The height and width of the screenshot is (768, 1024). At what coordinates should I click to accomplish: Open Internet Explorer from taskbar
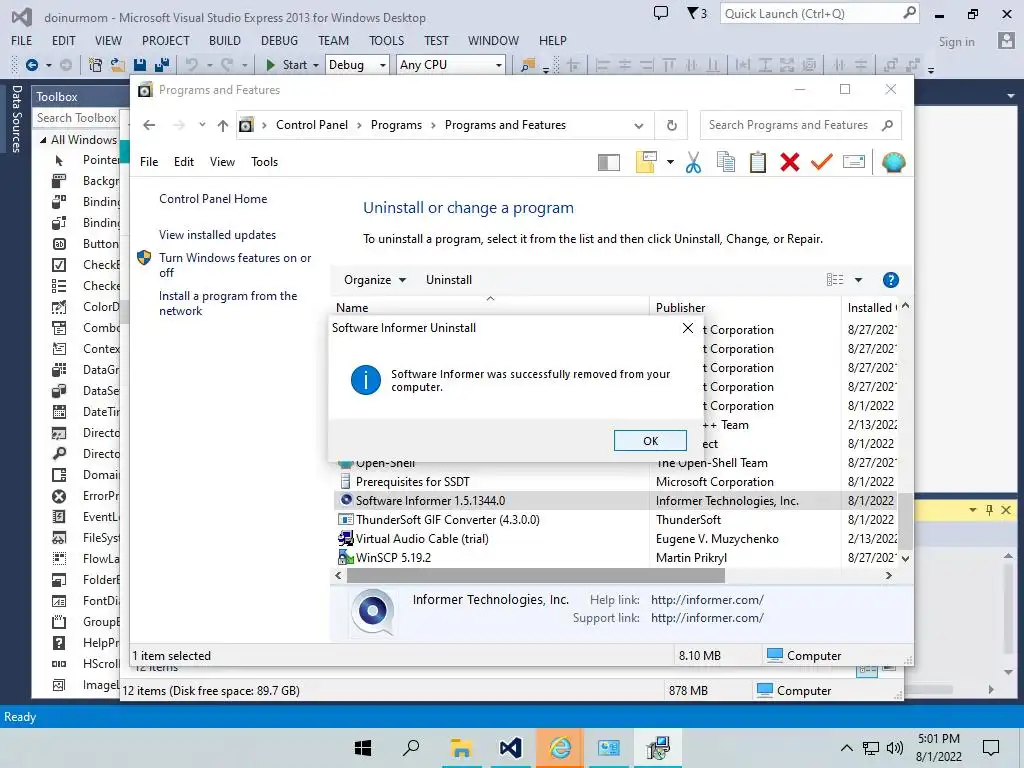560,748
